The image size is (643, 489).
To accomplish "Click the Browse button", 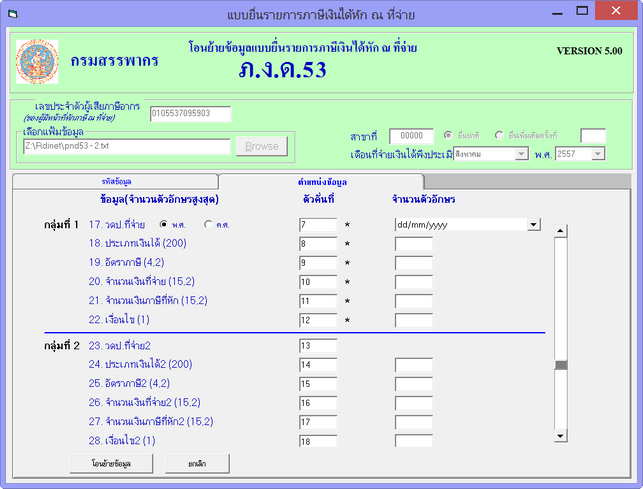I will [262, 146].
